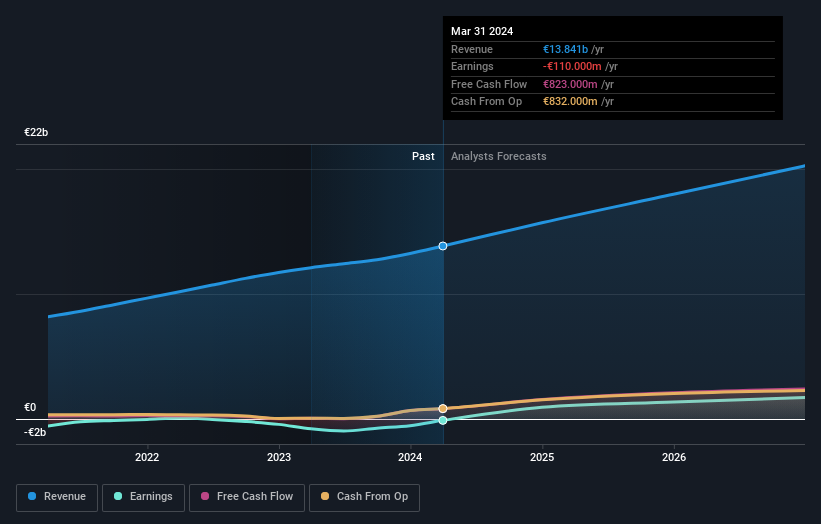
Task: Toggle the Revenue series legend button
Action: 57,497
